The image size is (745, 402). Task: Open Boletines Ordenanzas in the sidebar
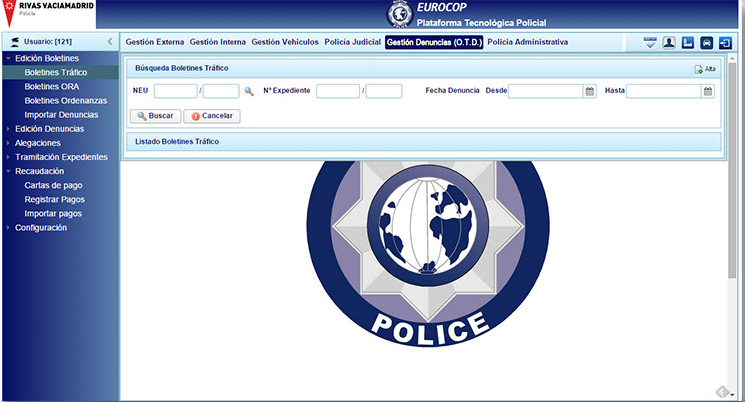coord(66,101)
